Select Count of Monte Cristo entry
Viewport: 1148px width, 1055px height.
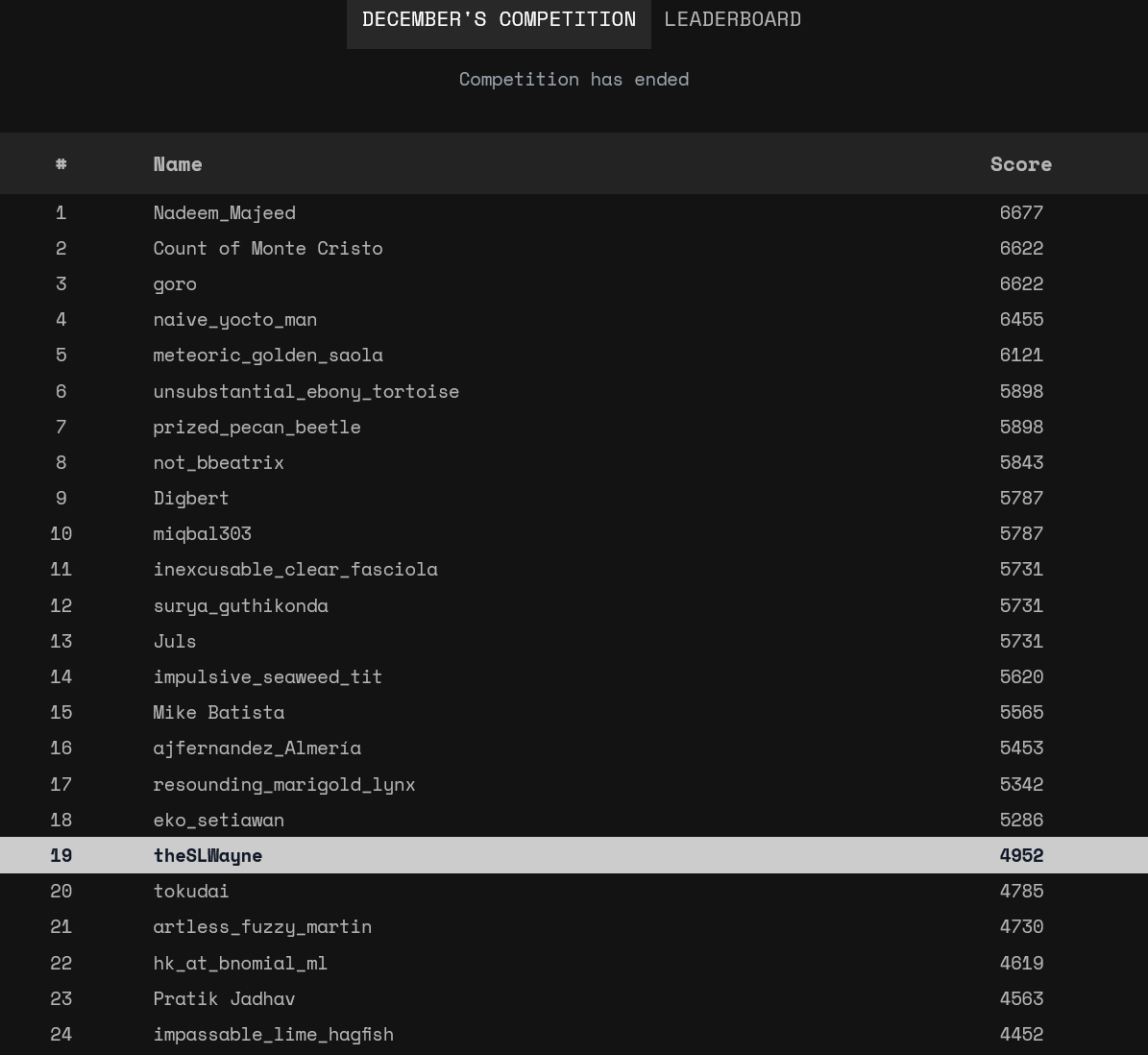pyautogui.click(x=268, y=248)
